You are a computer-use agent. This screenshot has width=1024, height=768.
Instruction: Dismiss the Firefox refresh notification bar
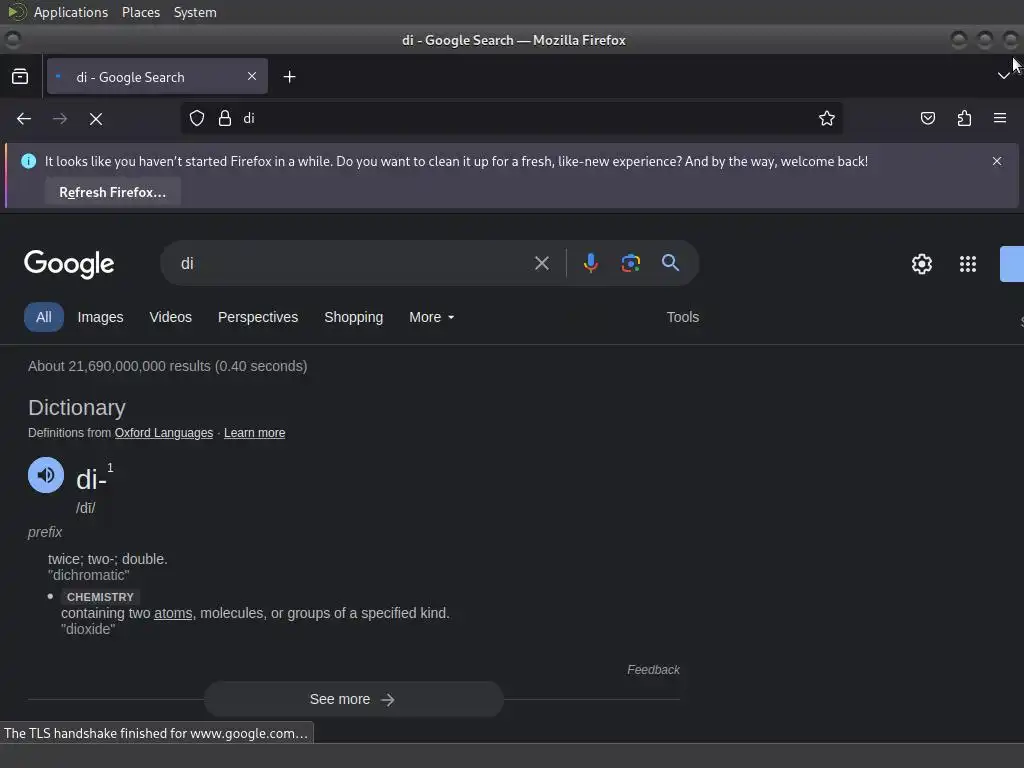coord(997,161)
